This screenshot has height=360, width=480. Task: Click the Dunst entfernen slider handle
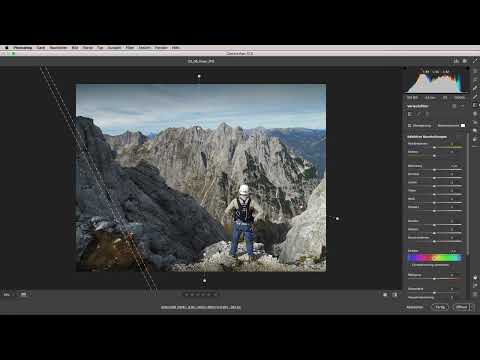[434, 241]
